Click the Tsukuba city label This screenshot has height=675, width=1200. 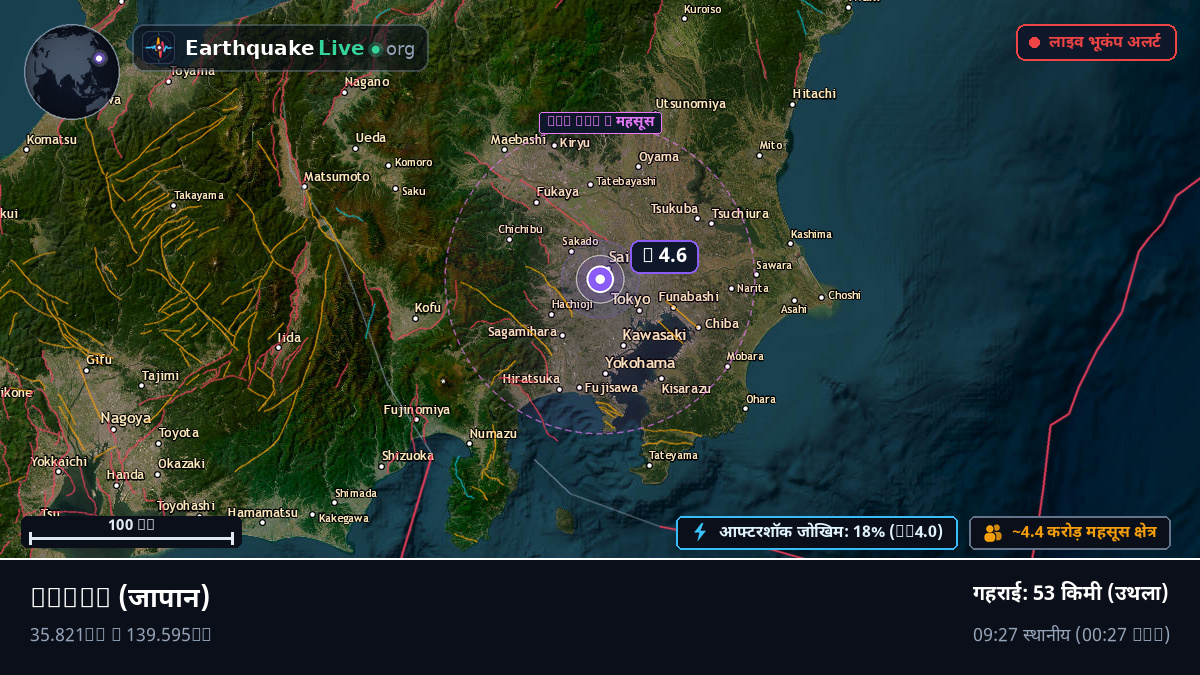point(675,209)
